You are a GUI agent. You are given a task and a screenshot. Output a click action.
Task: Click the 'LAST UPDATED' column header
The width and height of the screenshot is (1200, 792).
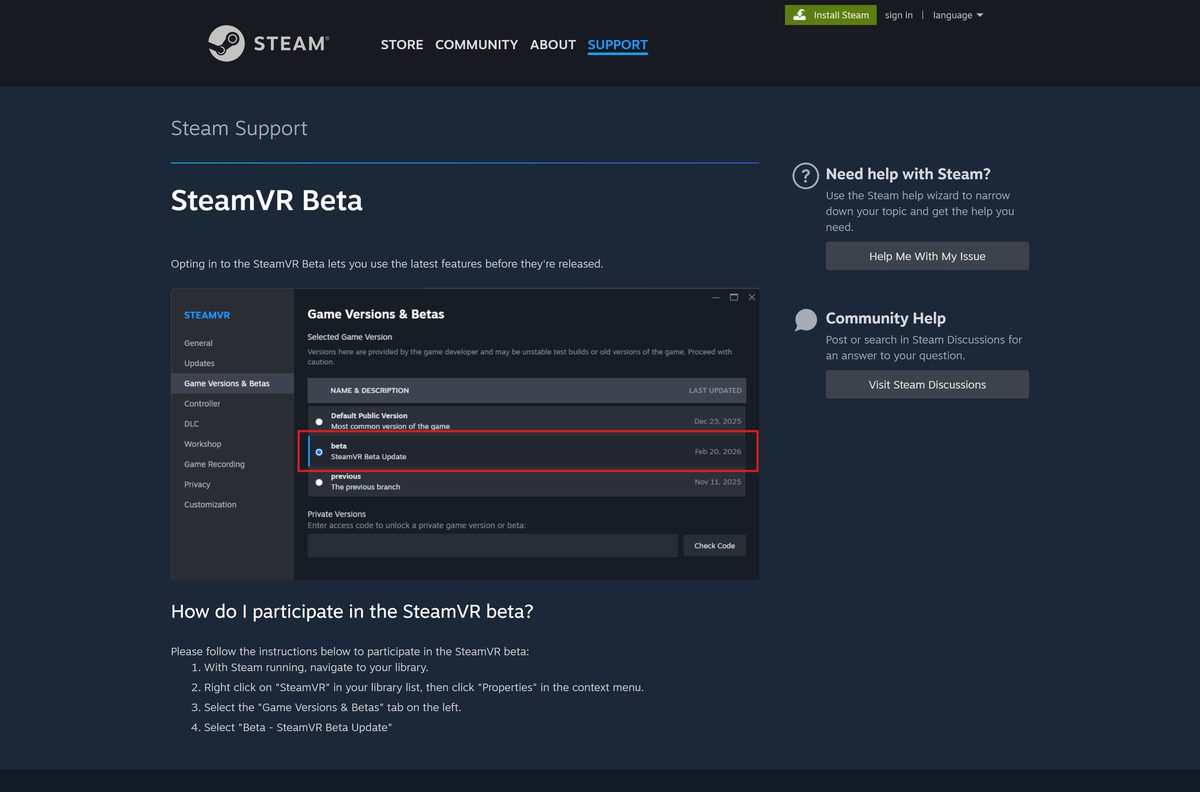[x=715, y=390]
